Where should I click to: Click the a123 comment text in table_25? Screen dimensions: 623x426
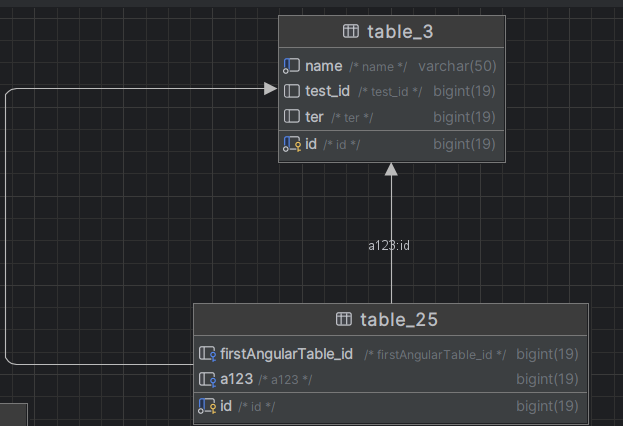[285, 380]
